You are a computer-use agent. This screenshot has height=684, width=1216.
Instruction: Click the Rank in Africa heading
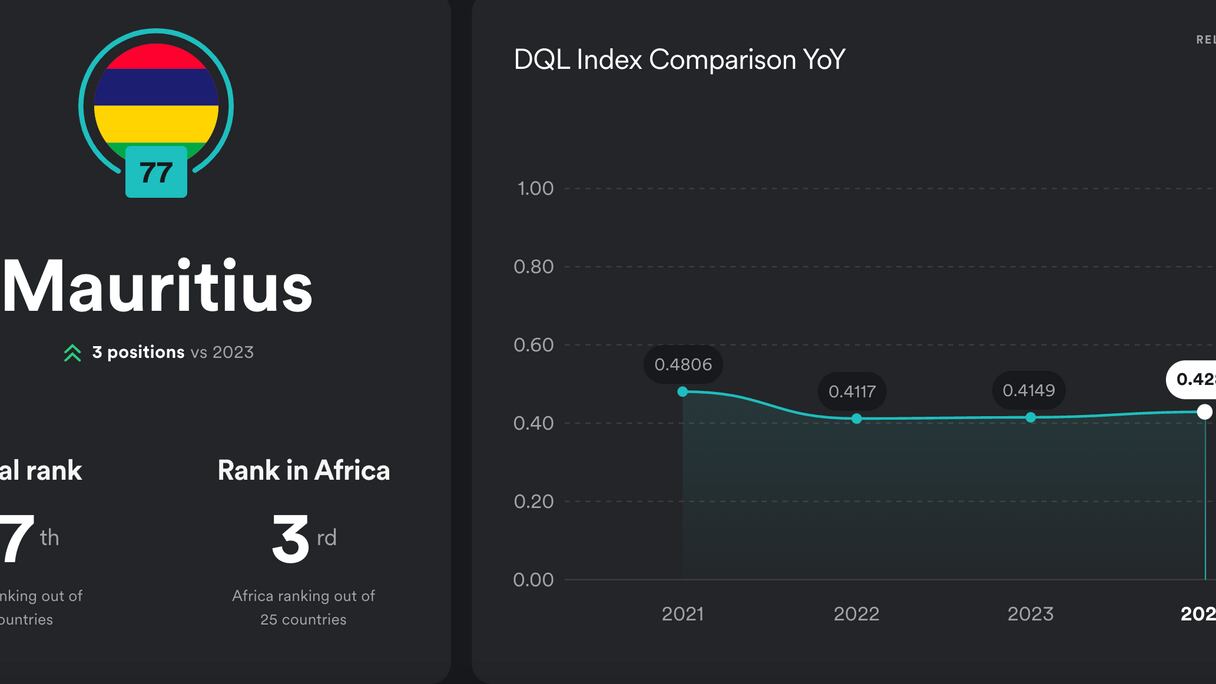[x=303, y=471]
